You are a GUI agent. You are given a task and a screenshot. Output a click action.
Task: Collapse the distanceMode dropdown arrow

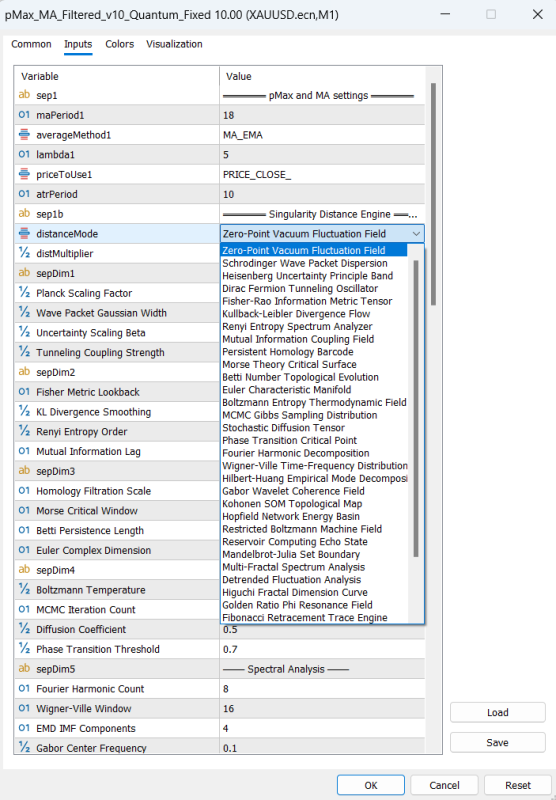(416, 234)
